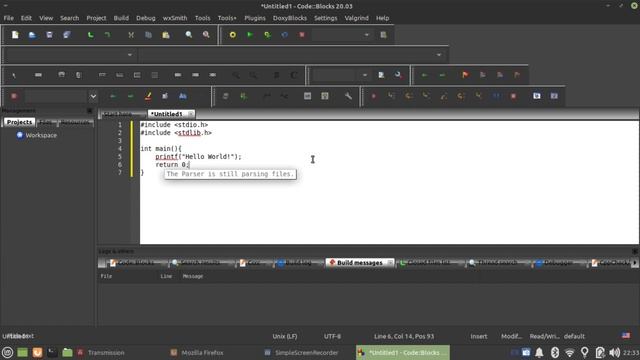Click the wrench settings toolbar icon
The width and height of the screenshot is (640, 360).
(348, 96)
